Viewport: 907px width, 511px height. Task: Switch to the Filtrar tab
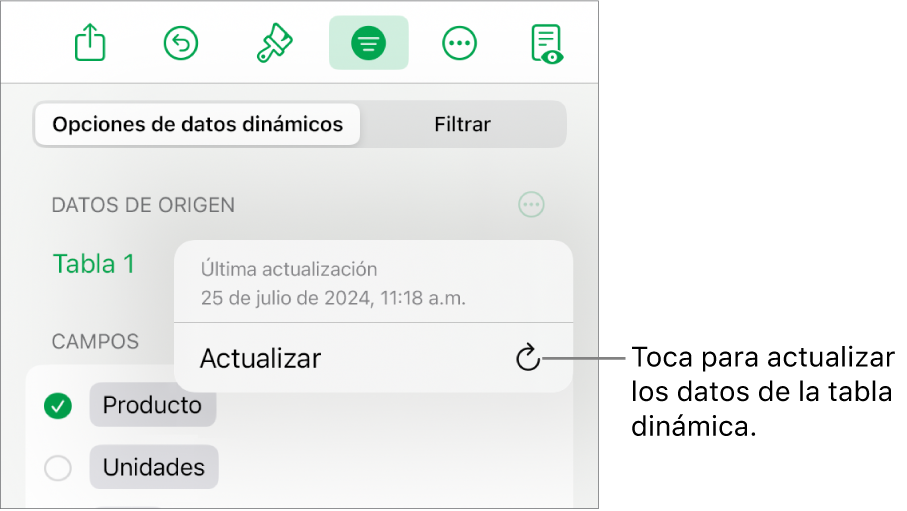pyautogui.click(x=462, y=124)
